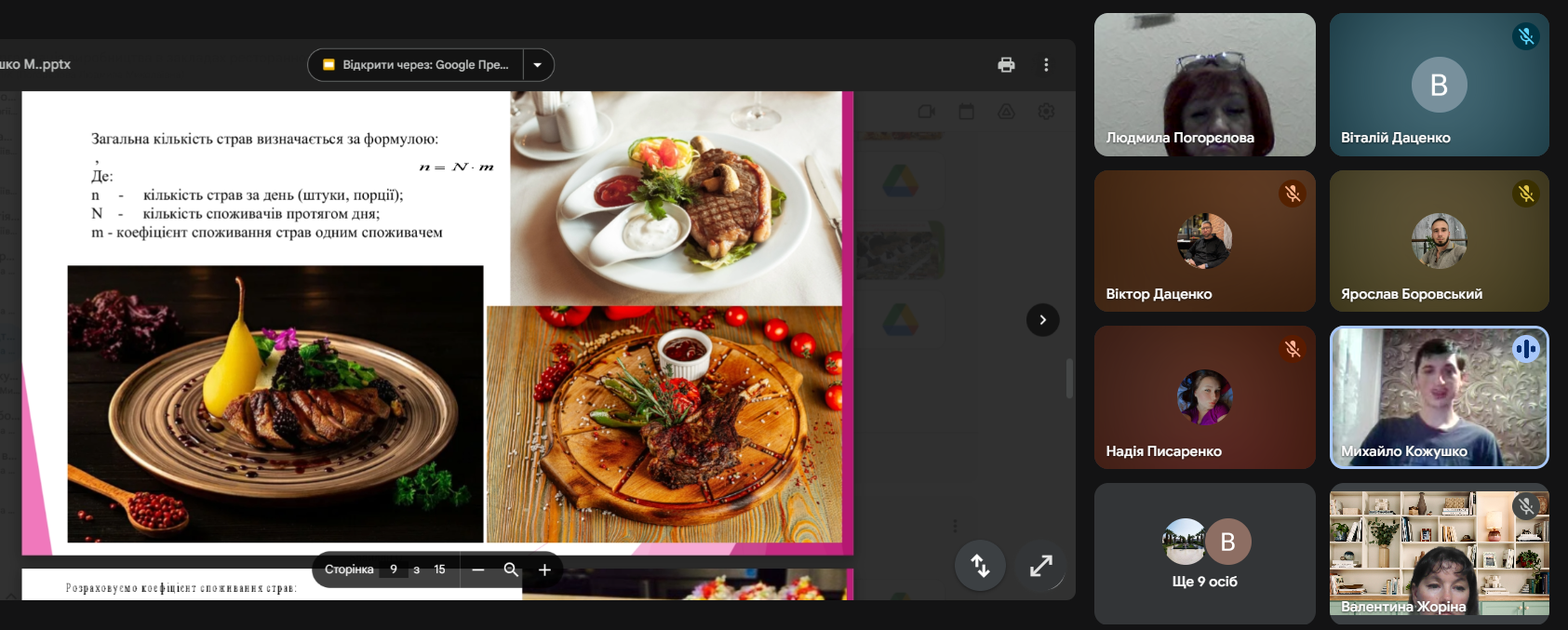Zoom in with the plus icon
The image size is (1568, 630).
[x=544, y=570]
